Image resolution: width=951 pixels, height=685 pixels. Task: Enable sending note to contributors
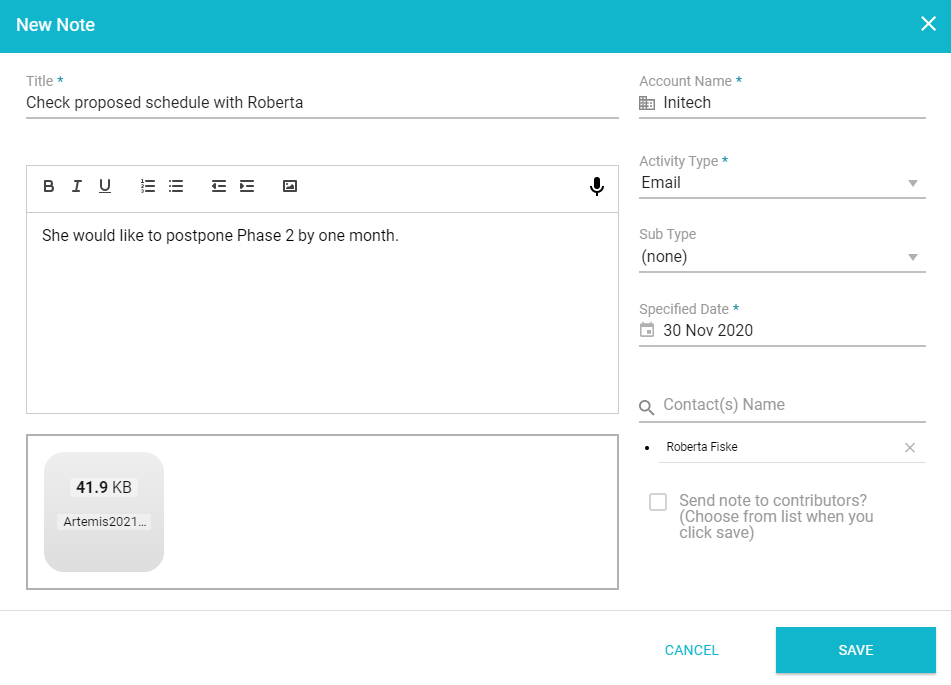click(x=657, y=502)
